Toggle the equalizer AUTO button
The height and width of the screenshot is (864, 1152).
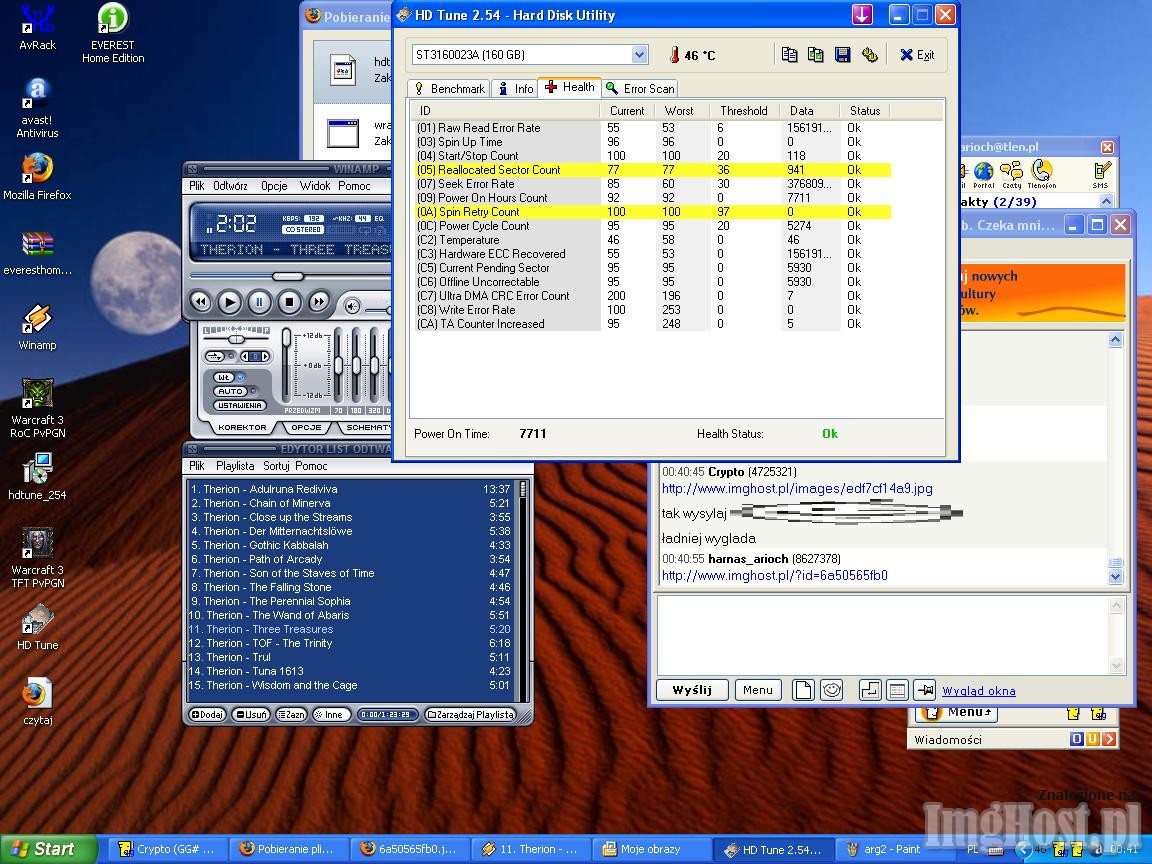click(x=232, y=391)
